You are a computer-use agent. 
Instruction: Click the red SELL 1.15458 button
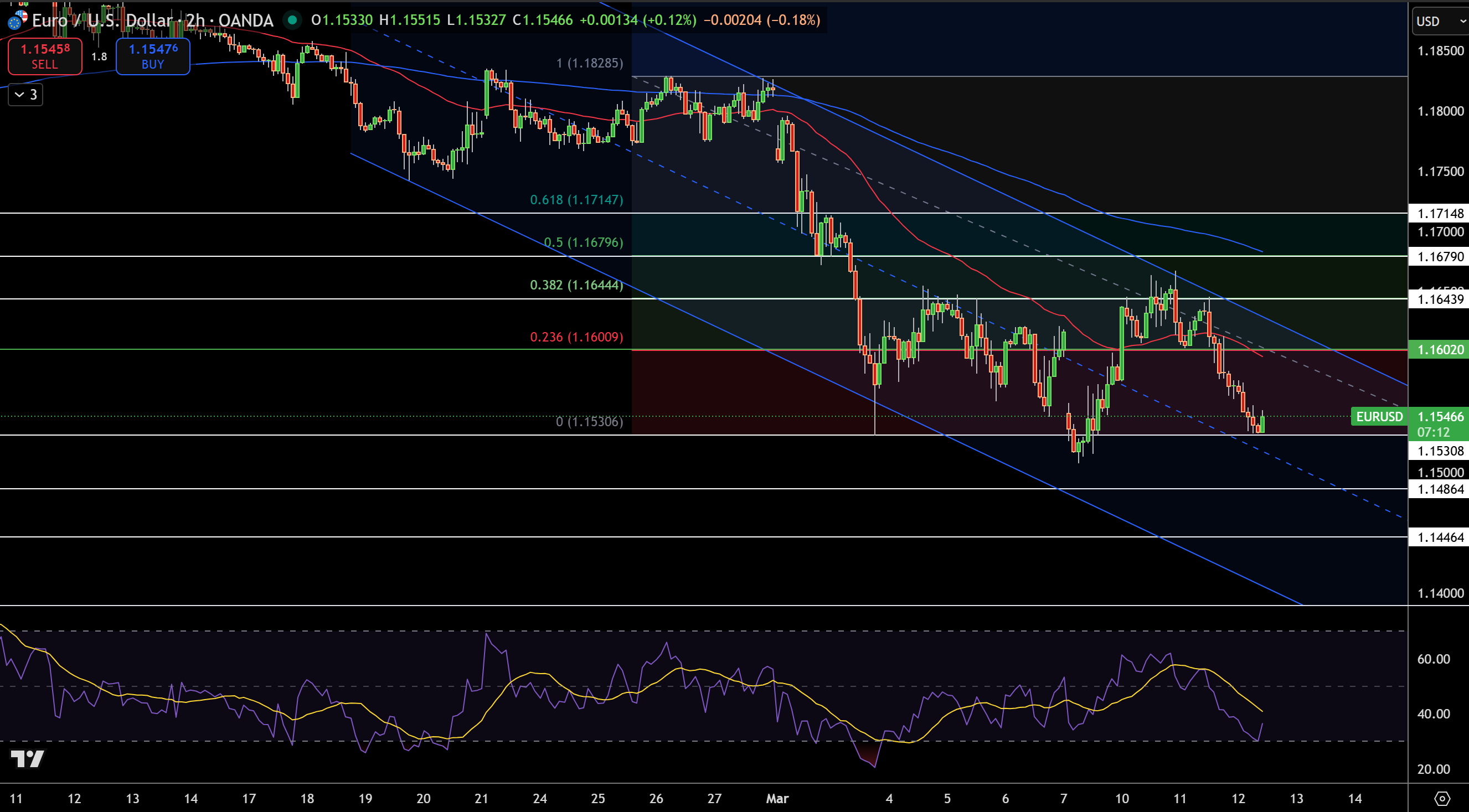pyautogui.click(x=45, y=56)
